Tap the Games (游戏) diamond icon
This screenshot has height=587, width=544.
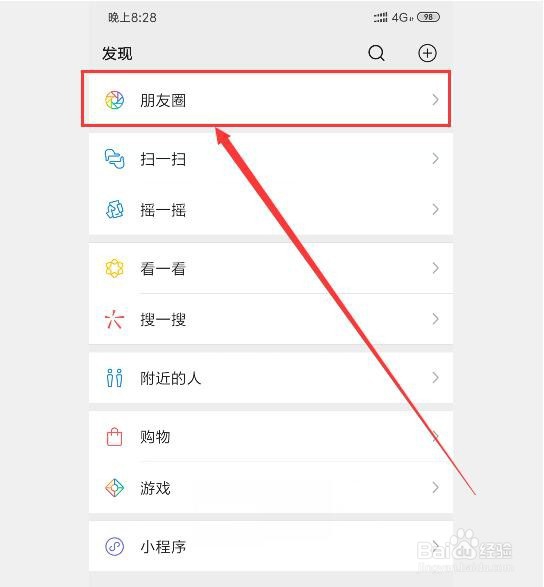tap(114, 488)
